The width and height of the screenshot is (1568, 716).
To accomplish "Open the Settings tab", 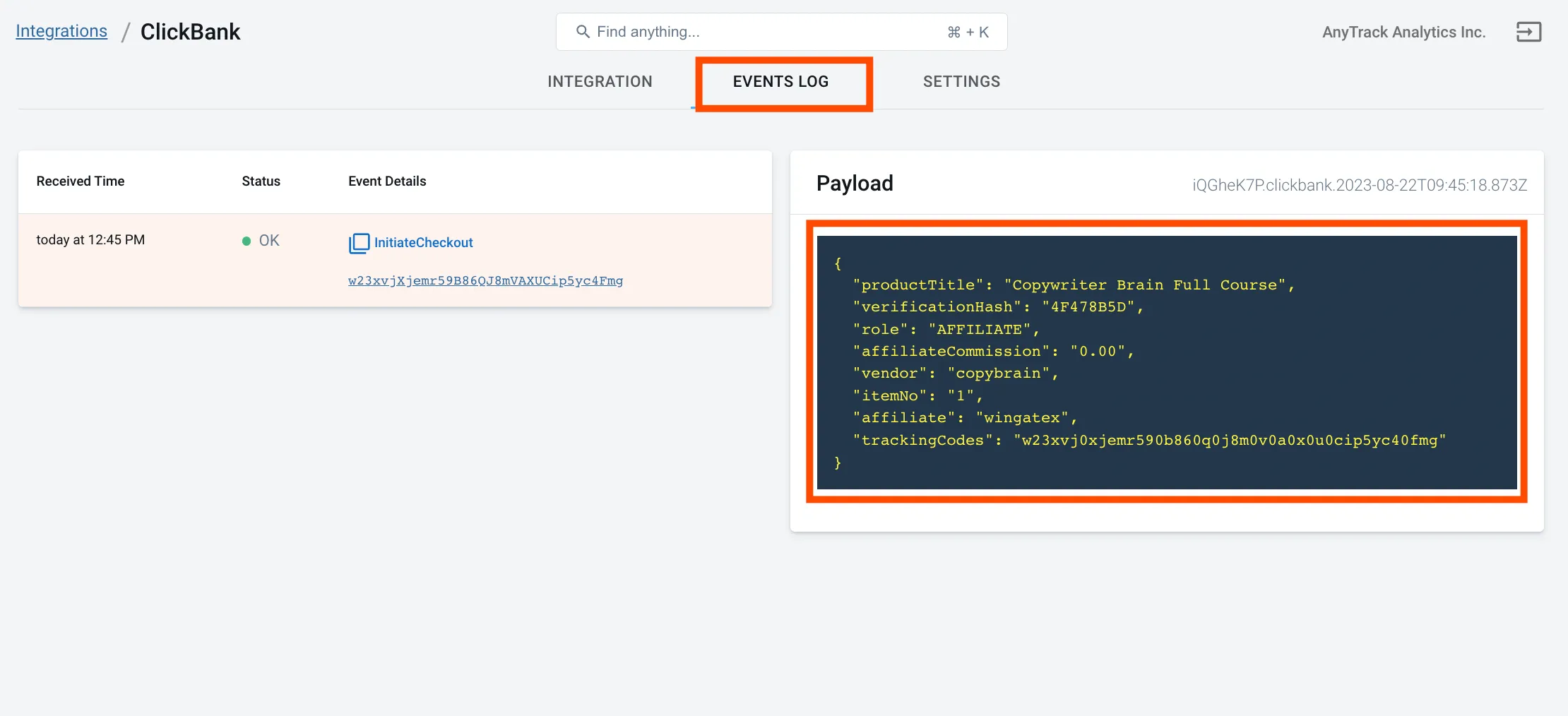I will [x=961, y=81].
